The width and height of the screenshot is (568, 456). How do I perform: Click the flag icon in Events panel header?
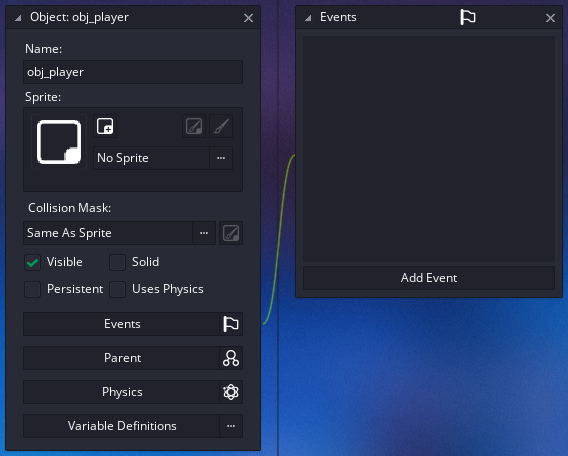467,17
